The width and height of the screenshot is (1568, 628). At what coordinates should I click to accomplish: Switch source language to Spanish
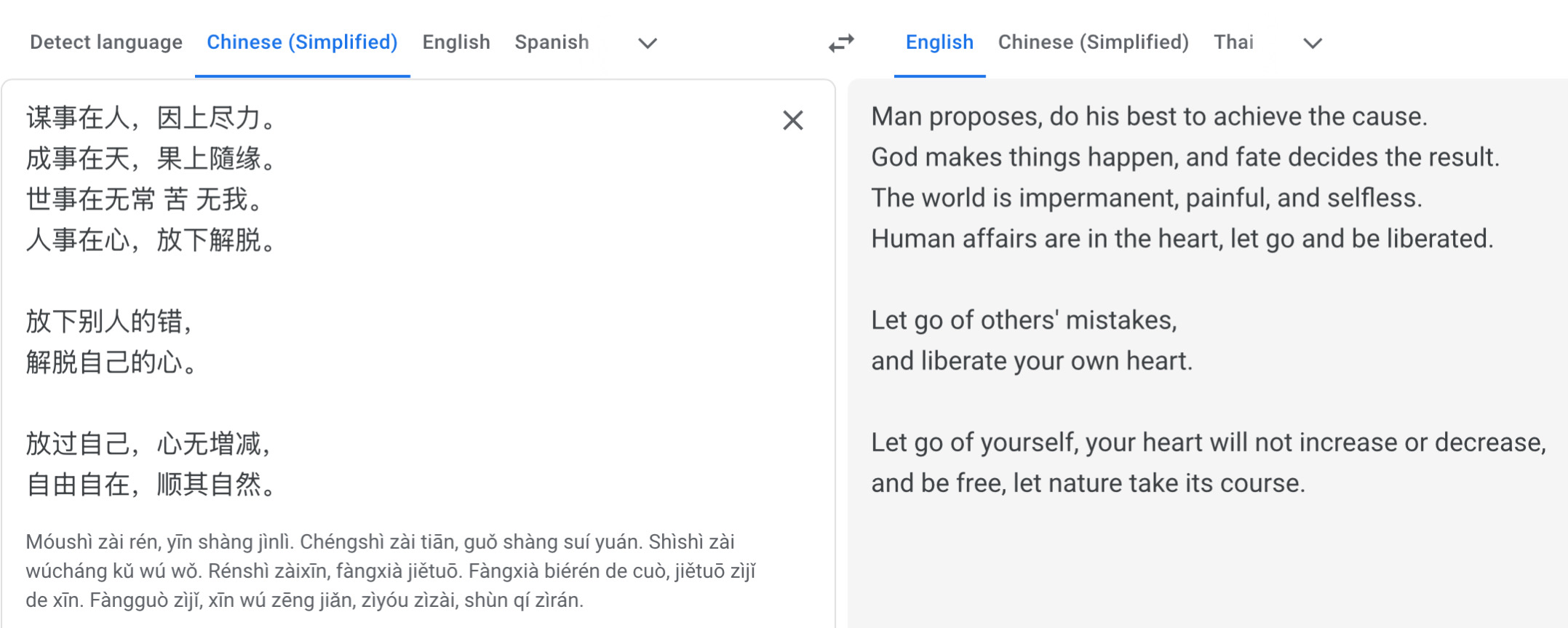(552, 42)
